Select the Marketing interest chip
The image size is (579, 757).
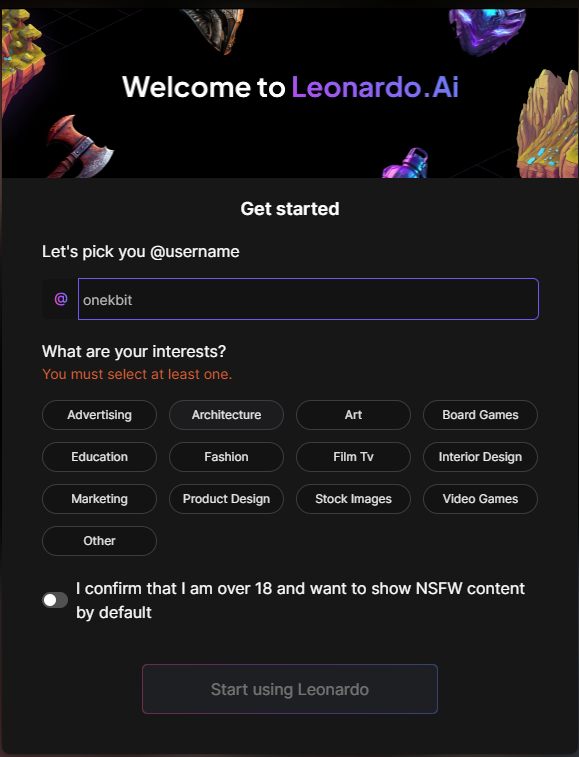pos(99,499)
